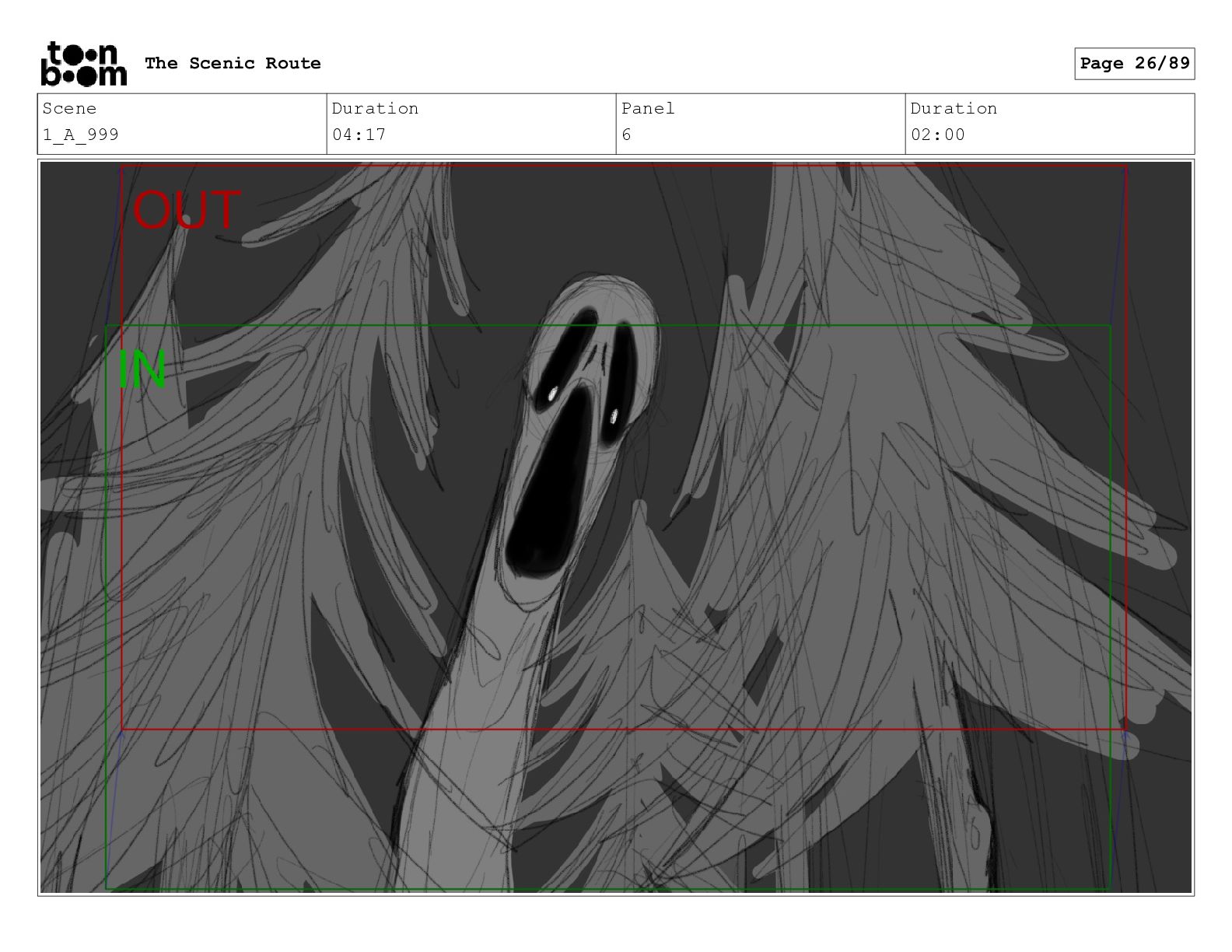Click the panel duration value '02:00'
Viewport: 1232px width, 952px height.
point(937,135)
